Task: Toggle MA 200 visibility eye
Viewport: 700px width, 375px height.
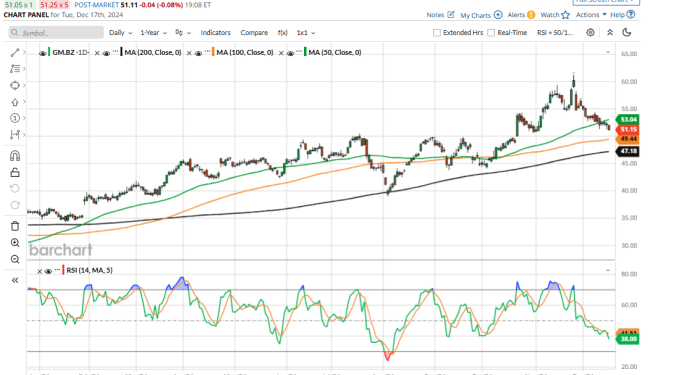Action: [x=106, y=53]
